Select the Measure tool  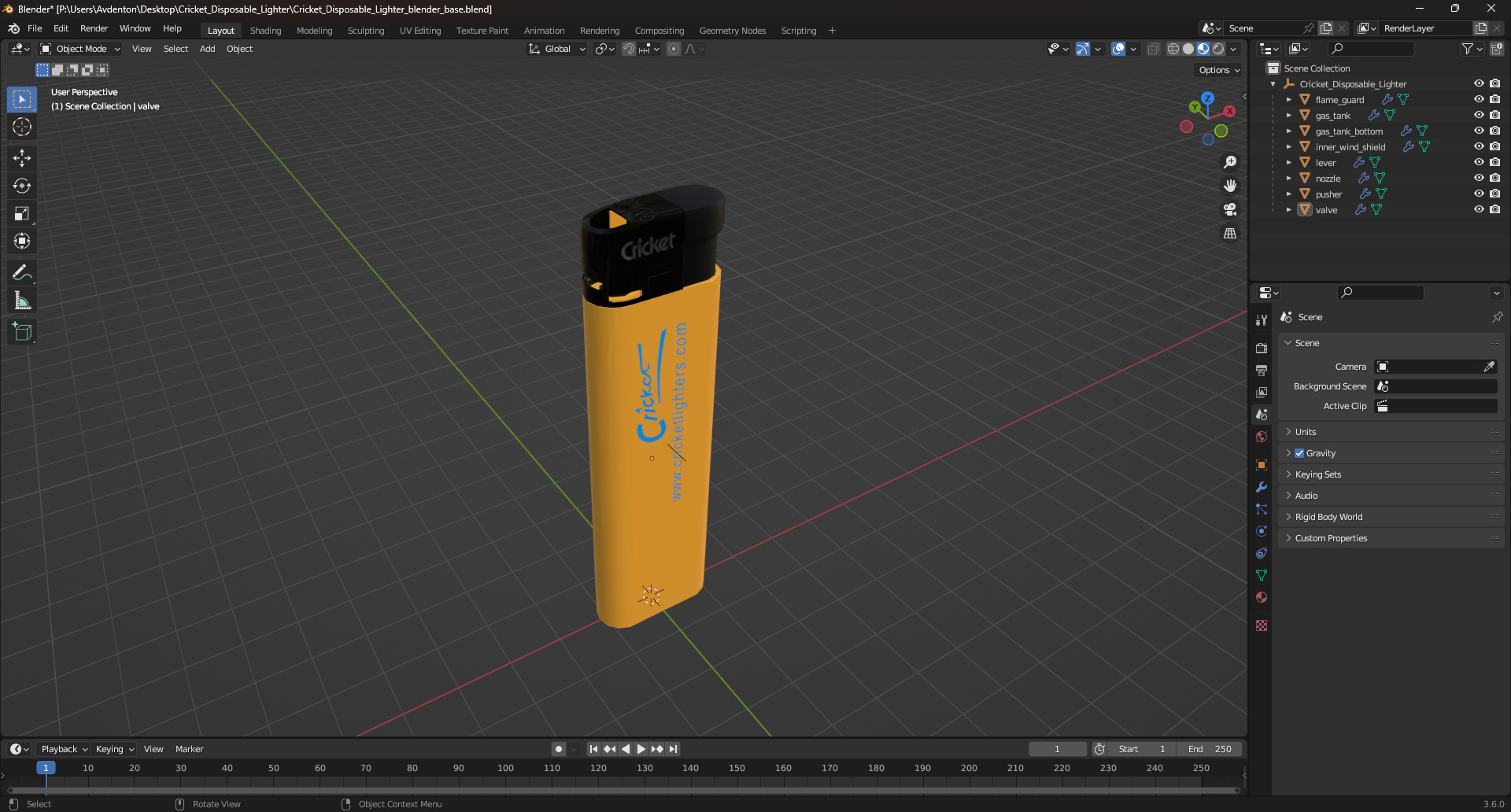[22, 301]
